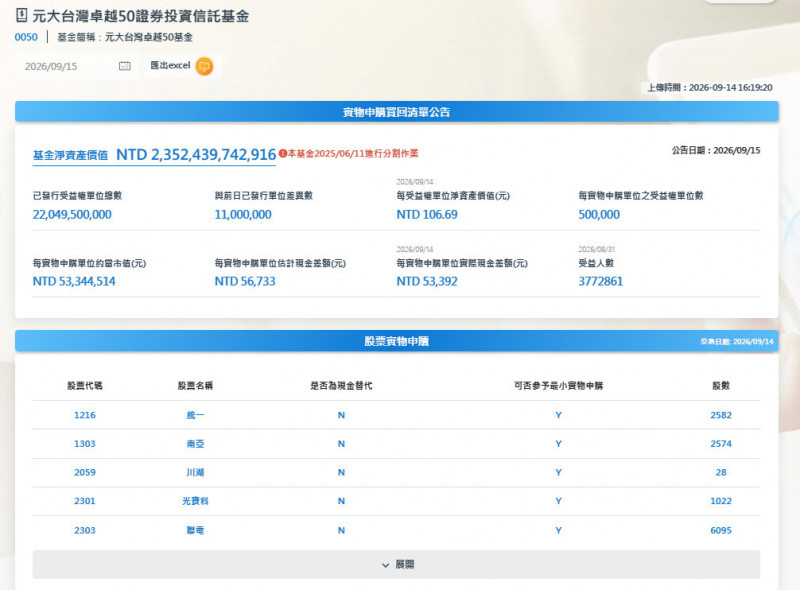Click share count 28 in 川湖 row
800x590 pixels.
(721, 472)
